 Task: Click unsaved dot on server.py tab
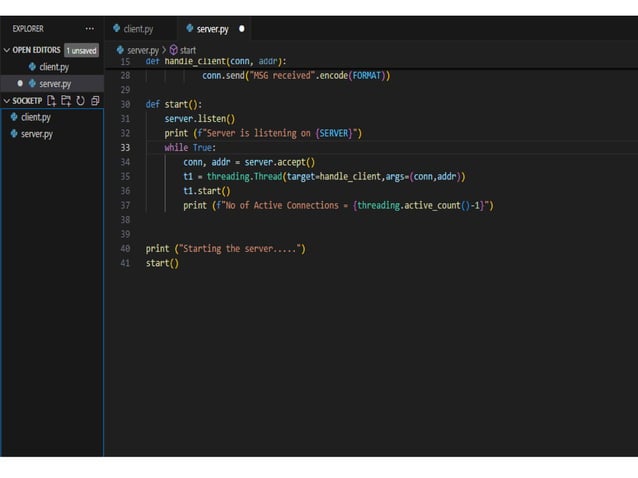[242, 29]
